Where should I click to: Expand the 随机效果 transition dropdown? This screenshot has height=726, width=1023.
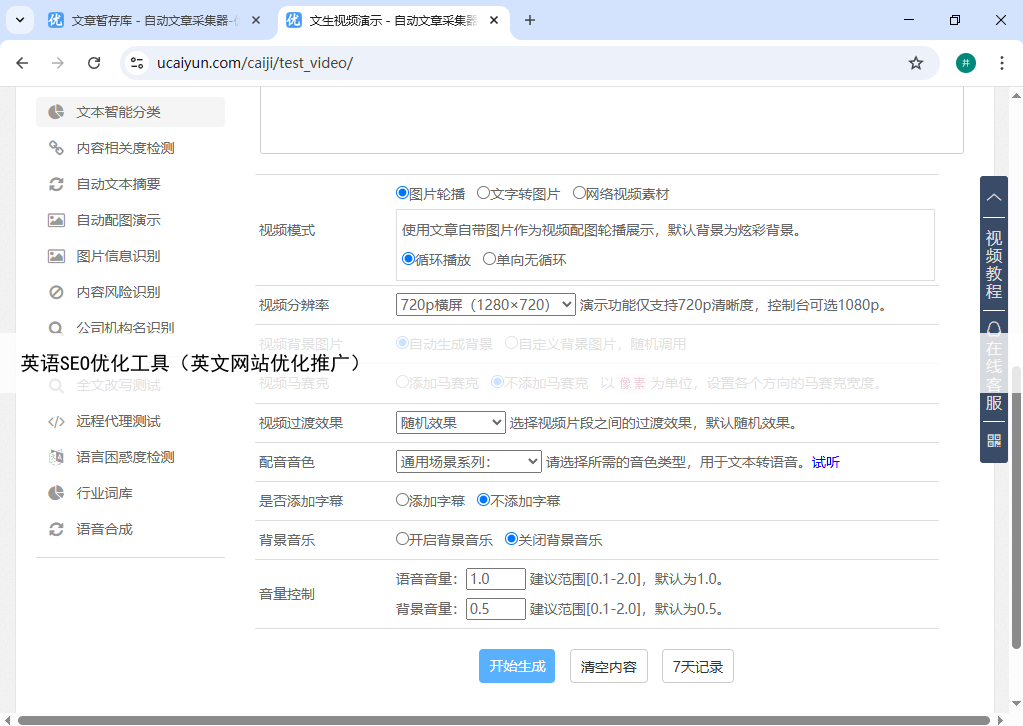click(x=450, y=423)
